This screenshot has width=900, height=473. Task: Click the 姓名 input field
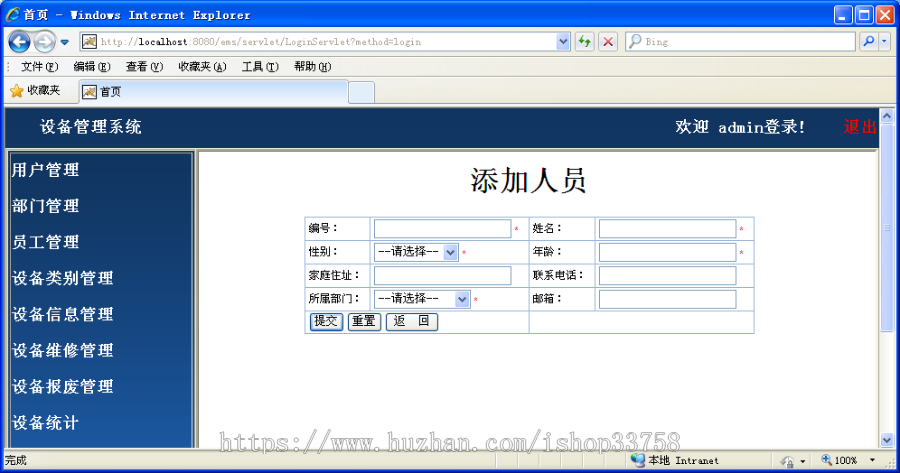668,228
